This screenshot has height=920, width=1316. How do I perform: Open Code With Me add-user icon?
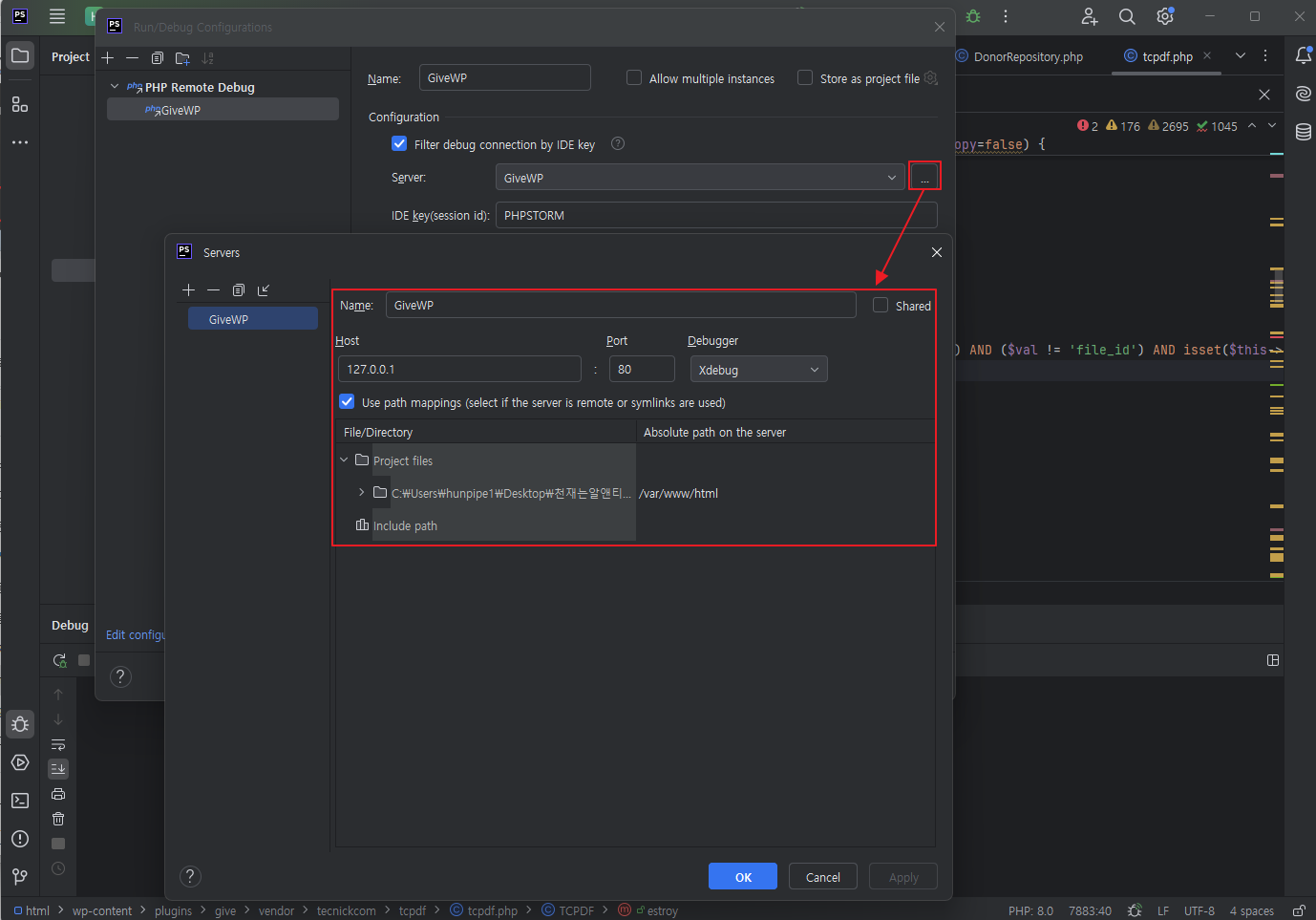pos(1090,16)
